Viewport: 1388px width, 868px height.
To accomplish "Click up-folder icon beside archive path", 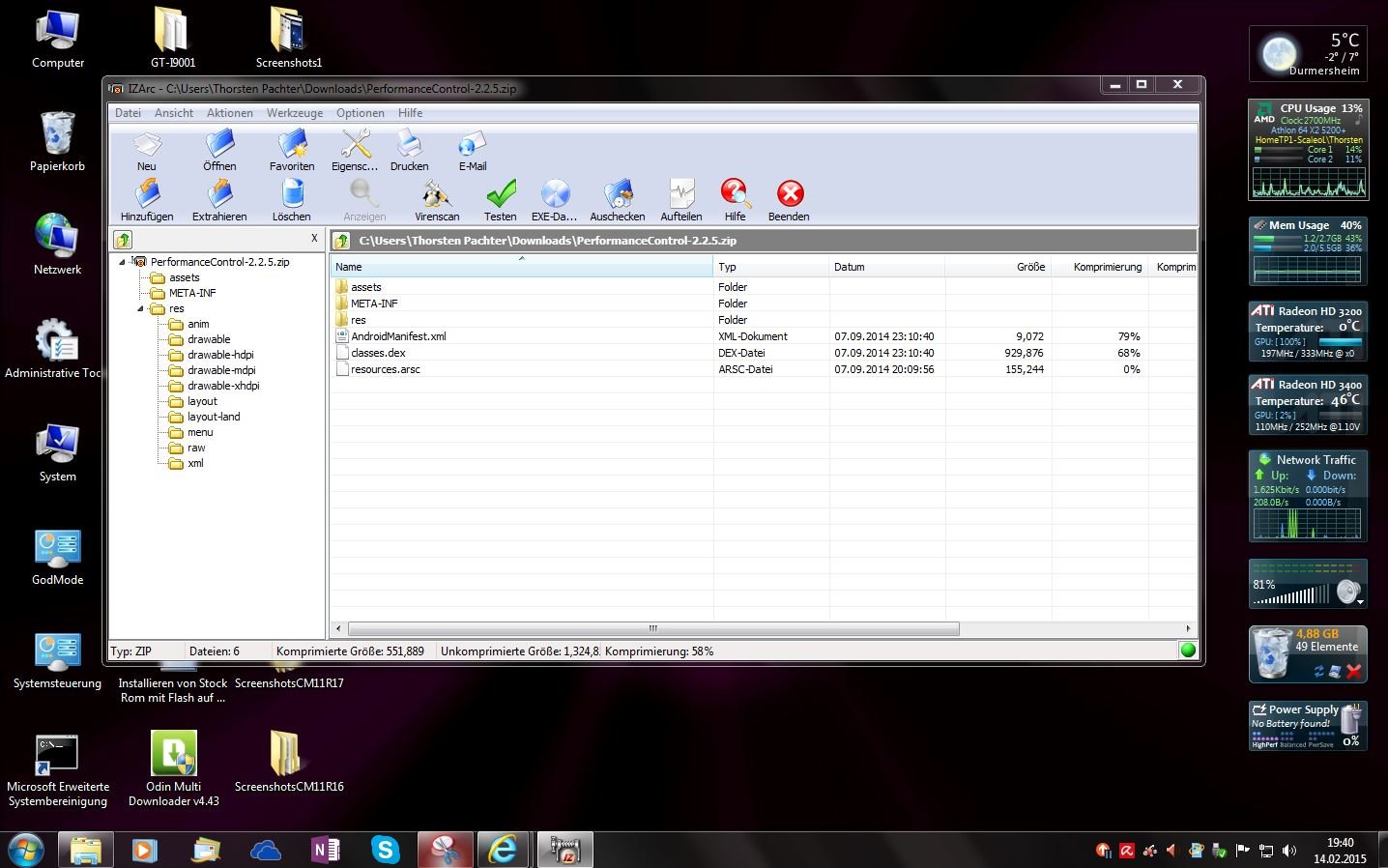I will [x=341, y=241].
